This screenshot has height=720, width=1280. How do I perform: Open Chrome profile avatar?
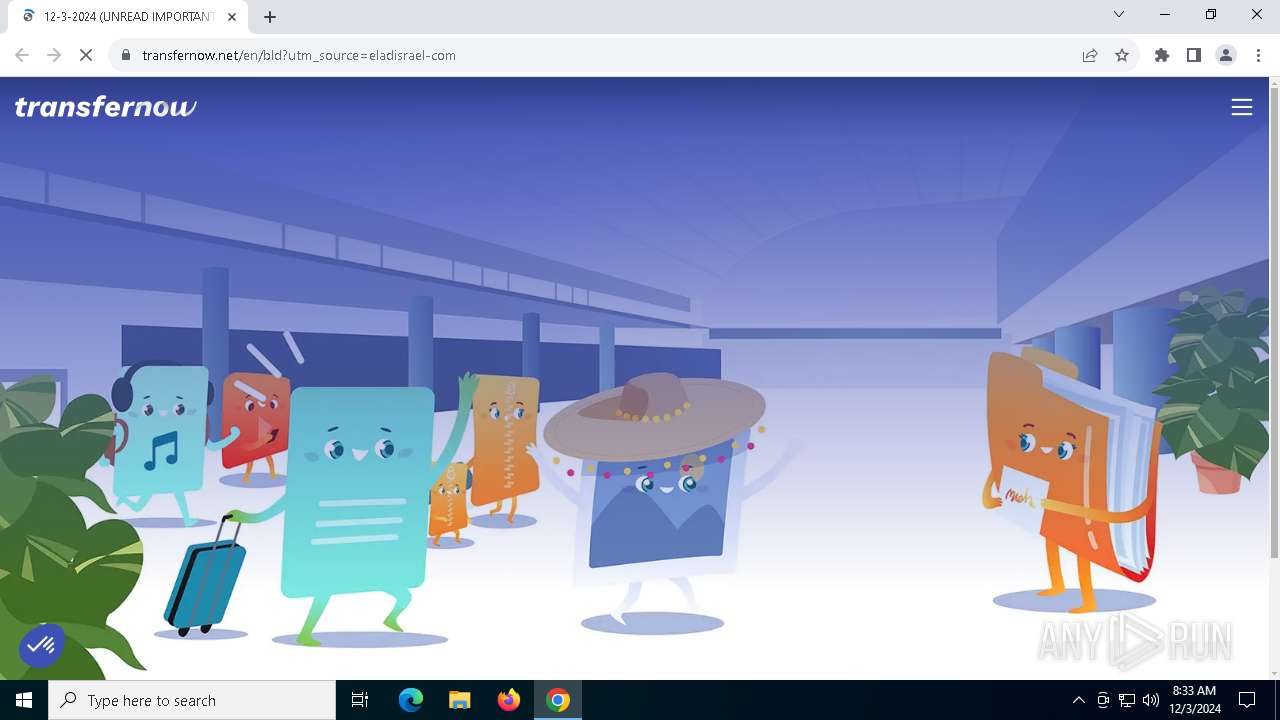1226,55
